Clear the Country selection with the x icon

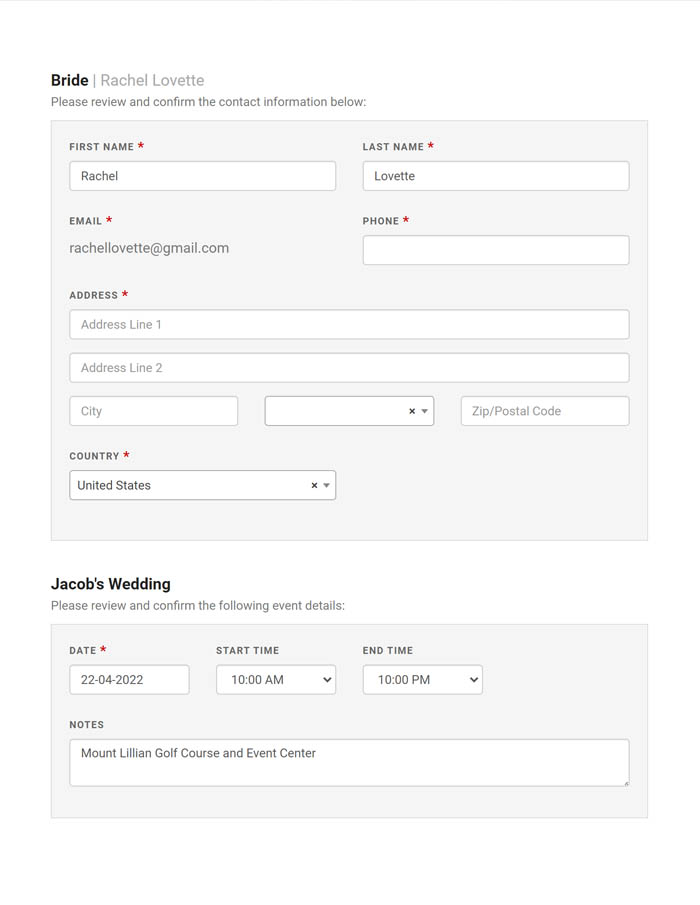coord(314,486)
